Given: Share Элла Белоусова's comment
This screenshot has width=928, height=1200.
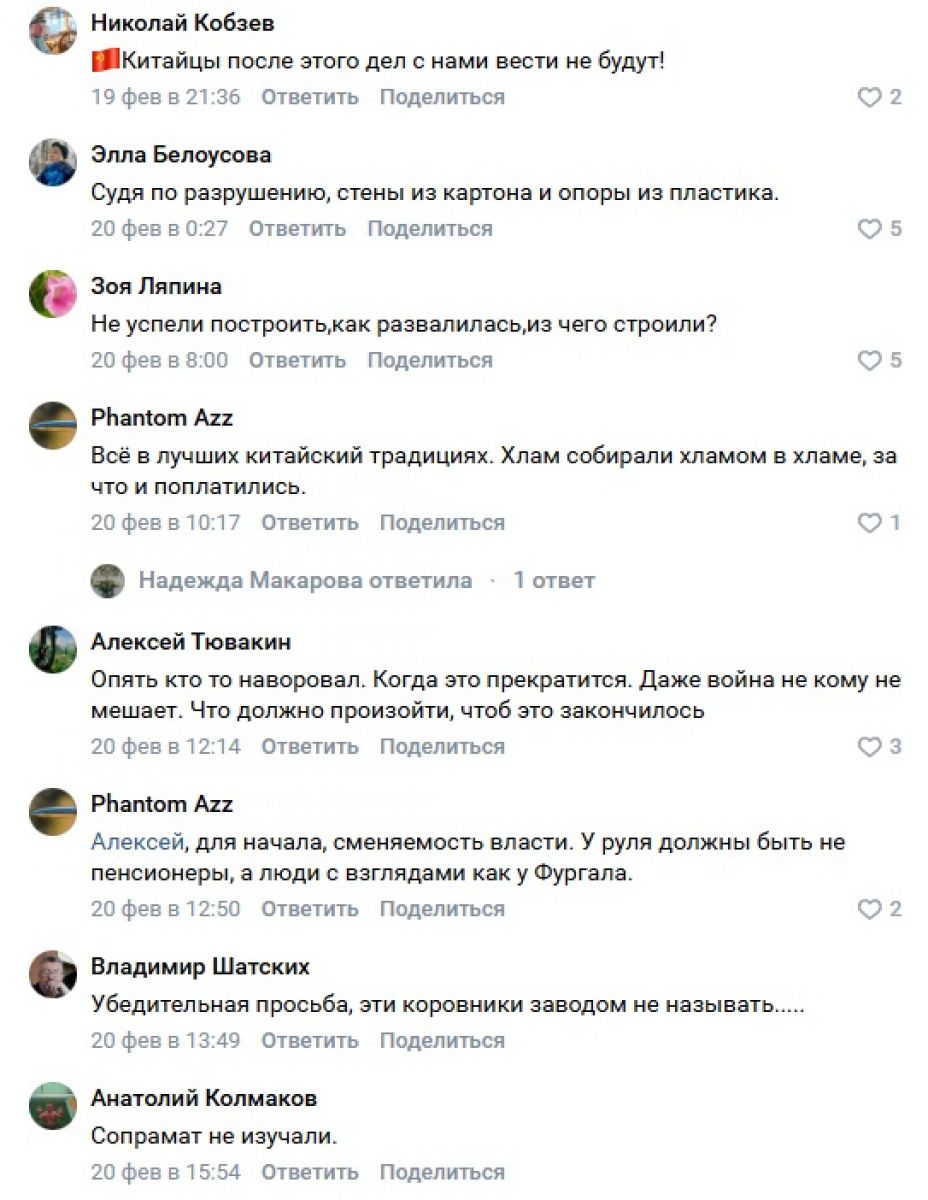Looking at the screenshot, I should pos(430,229).
